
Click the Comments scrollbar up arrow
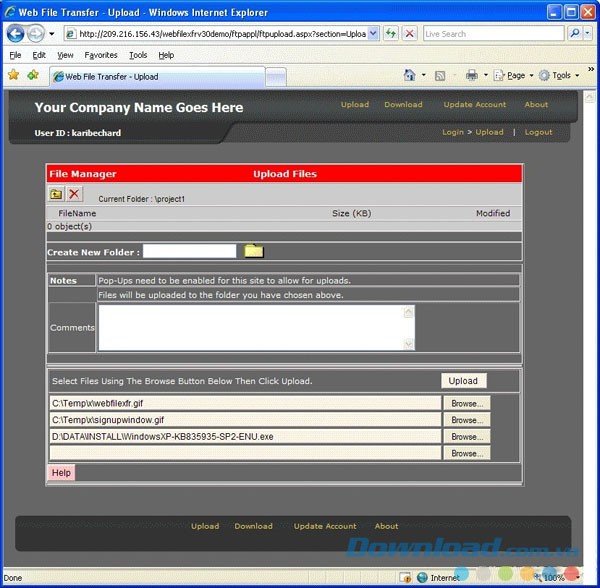point(408,312)
